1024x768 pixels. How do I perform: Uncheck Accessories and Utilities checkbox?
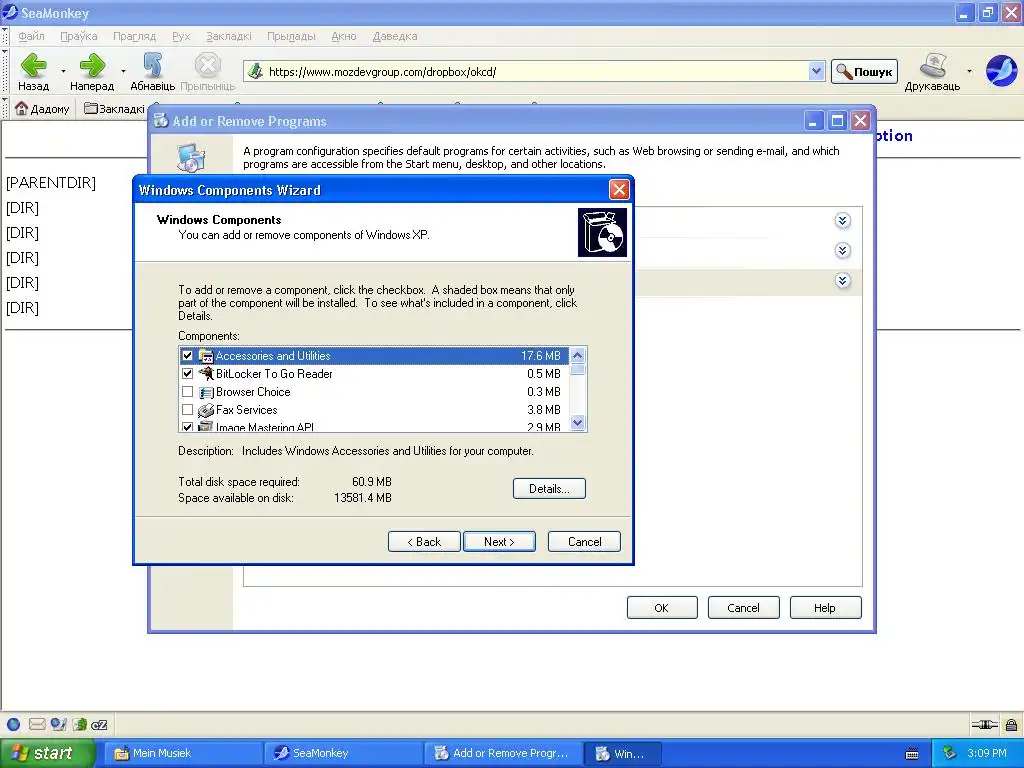(187, 356)
